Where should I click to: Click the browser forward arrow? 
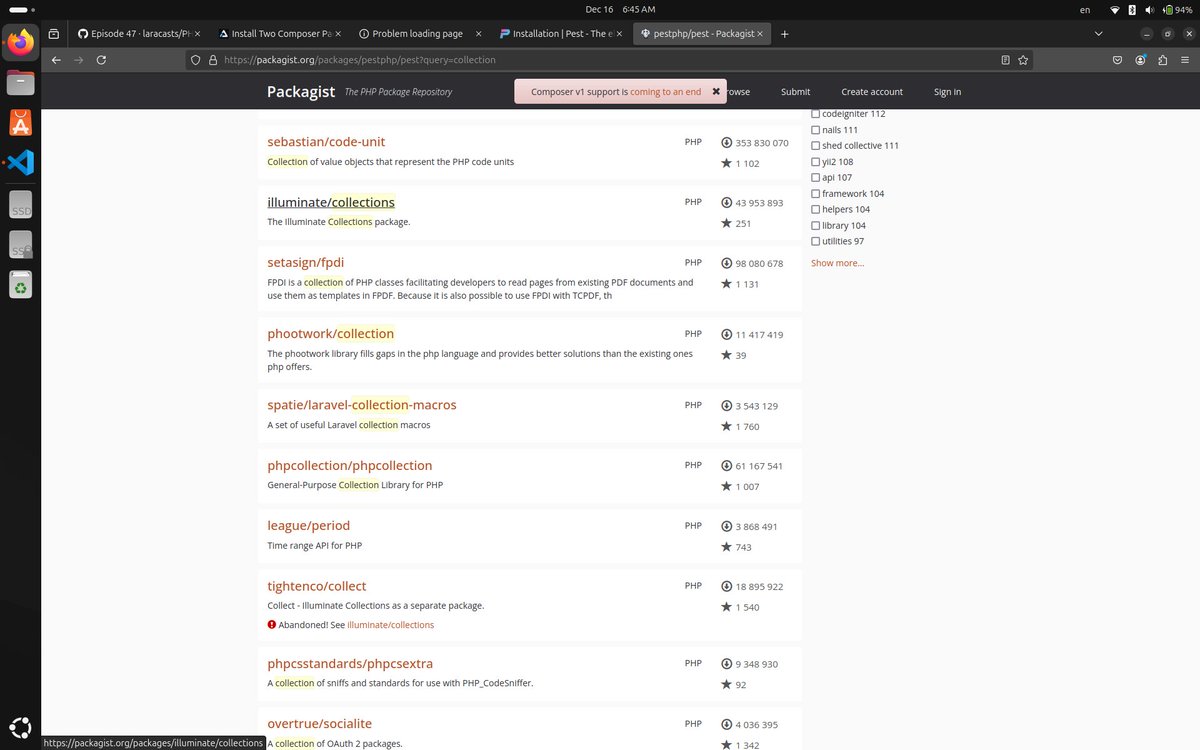[79, 60]
